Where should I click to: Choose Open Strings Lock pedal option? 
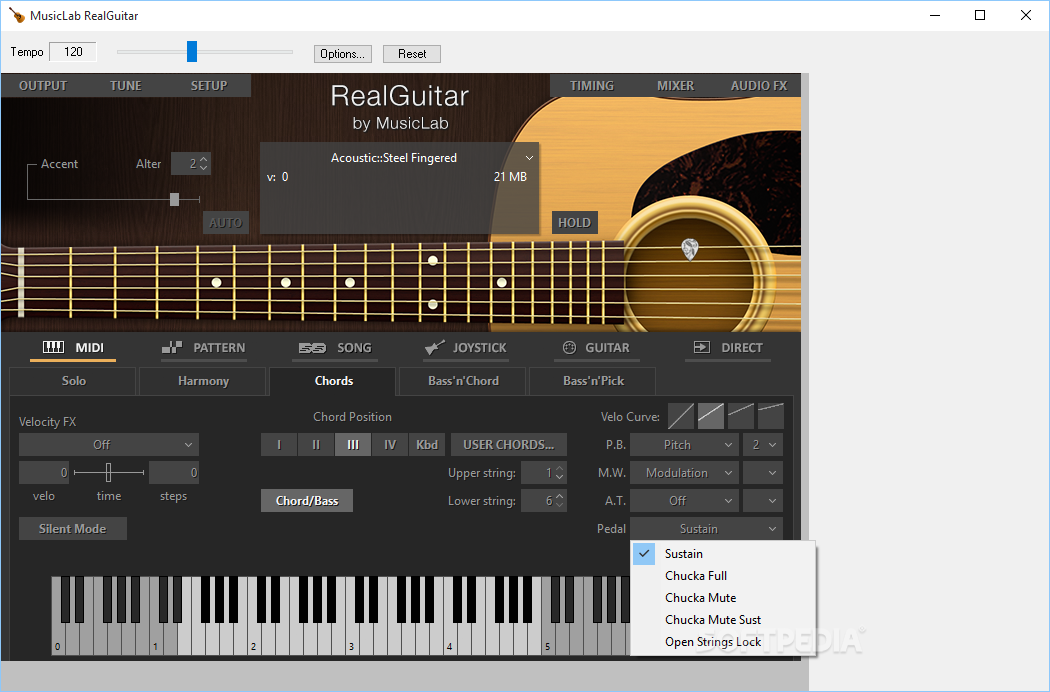[723, 642]
